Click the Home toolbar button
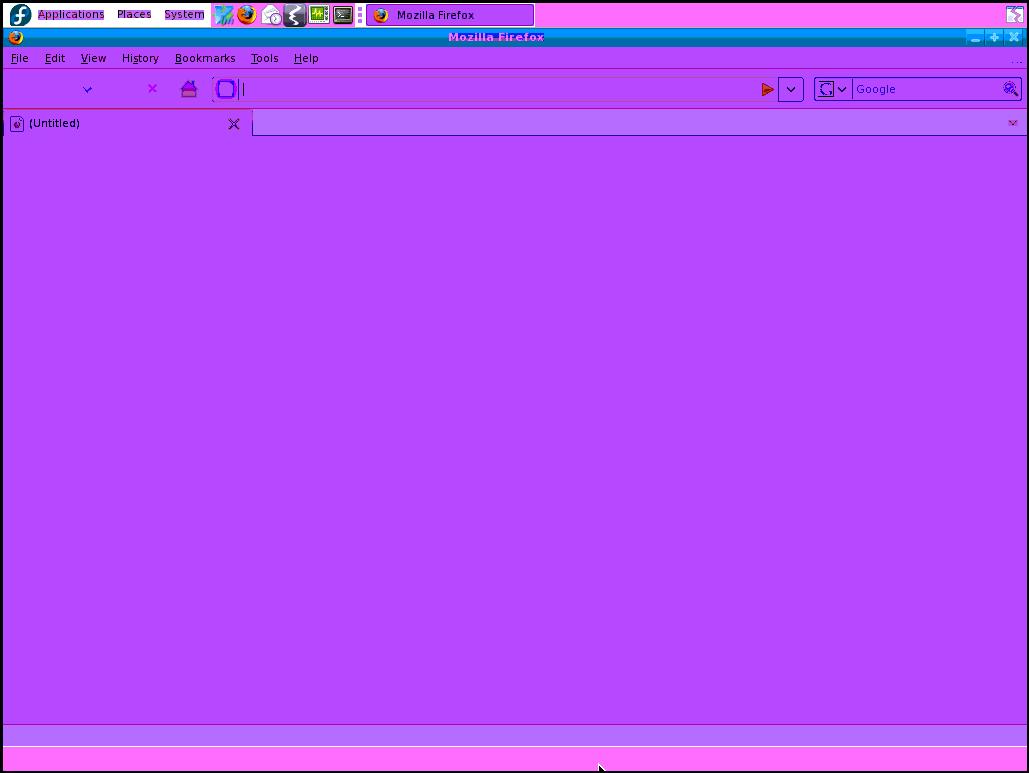This screenshot has width=1029, height=773. (x=189, y=89)
